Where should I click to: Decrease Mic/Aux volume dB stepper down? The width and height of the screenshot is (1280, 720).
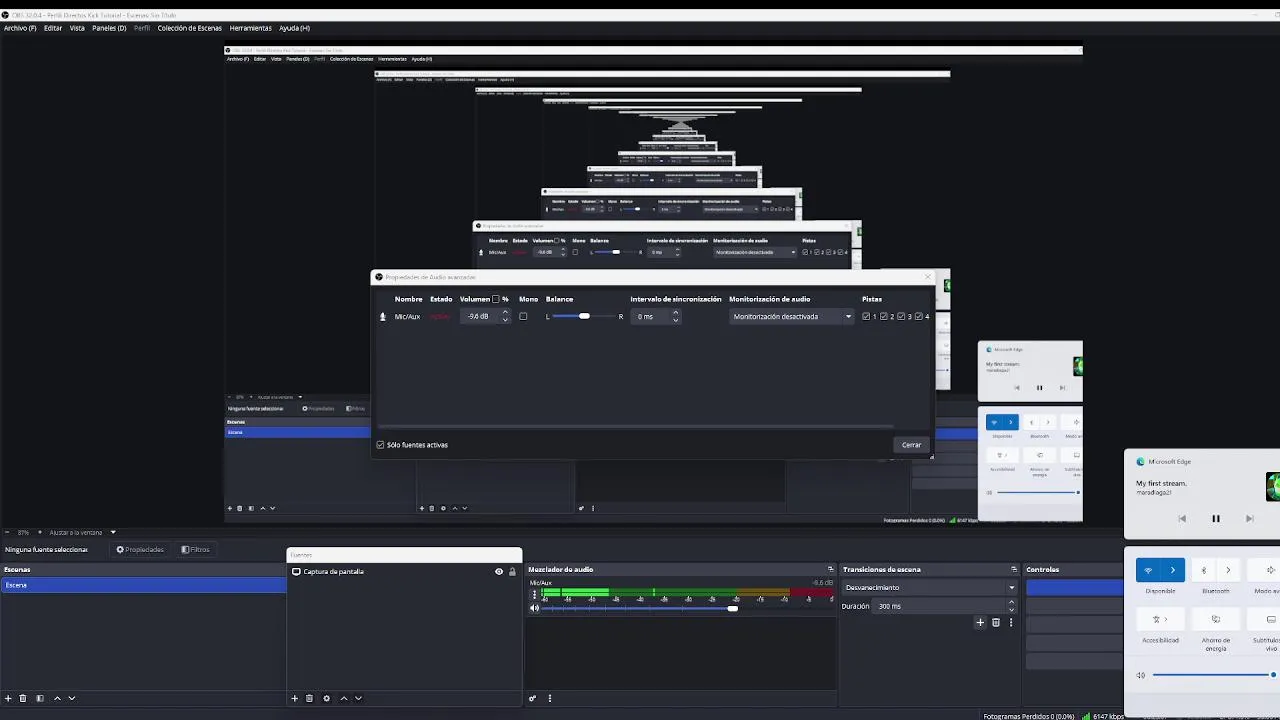click(x=505, y=320)
